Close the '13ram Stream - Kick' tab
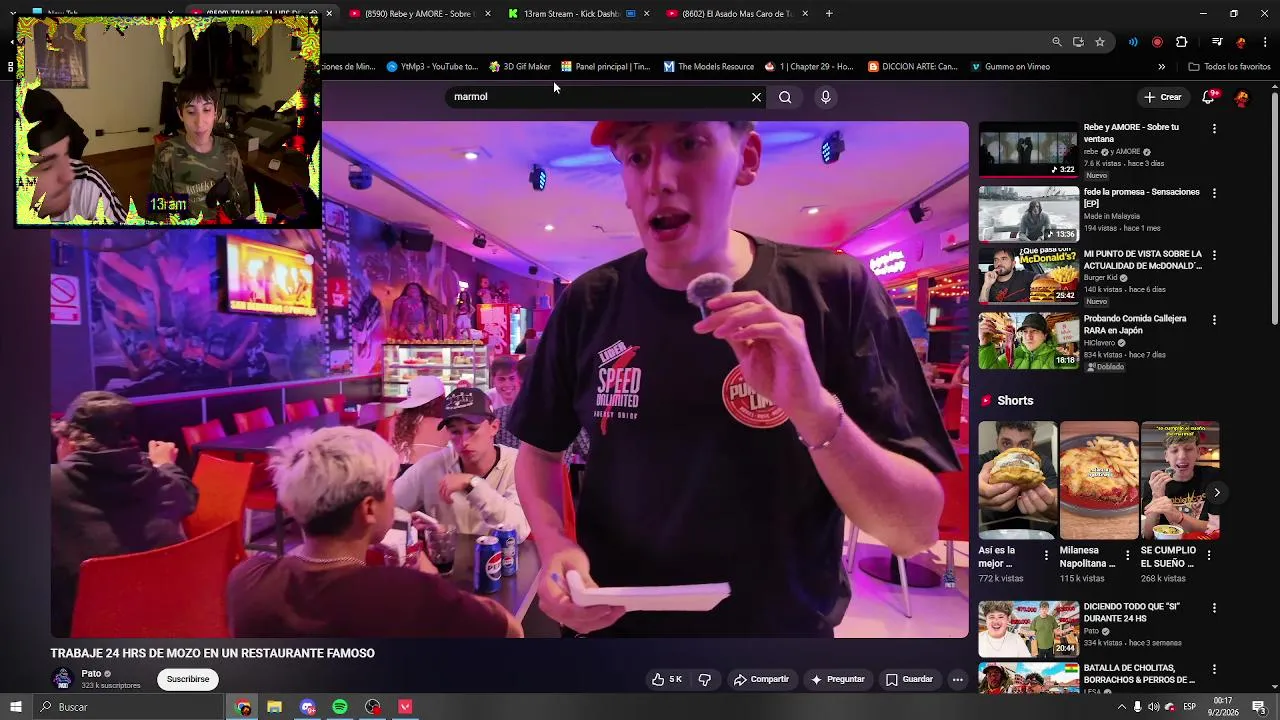 [x=646, y=13]
